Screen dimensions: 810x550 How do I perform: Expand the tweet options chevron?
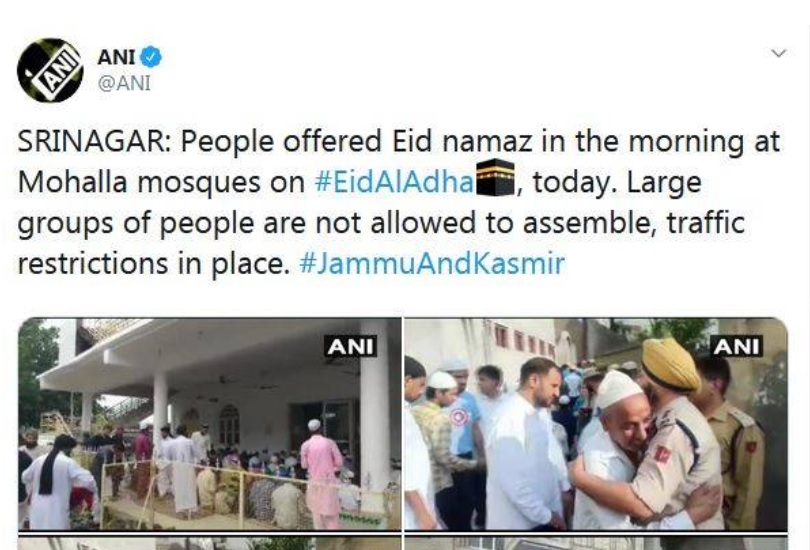point(778,53)
